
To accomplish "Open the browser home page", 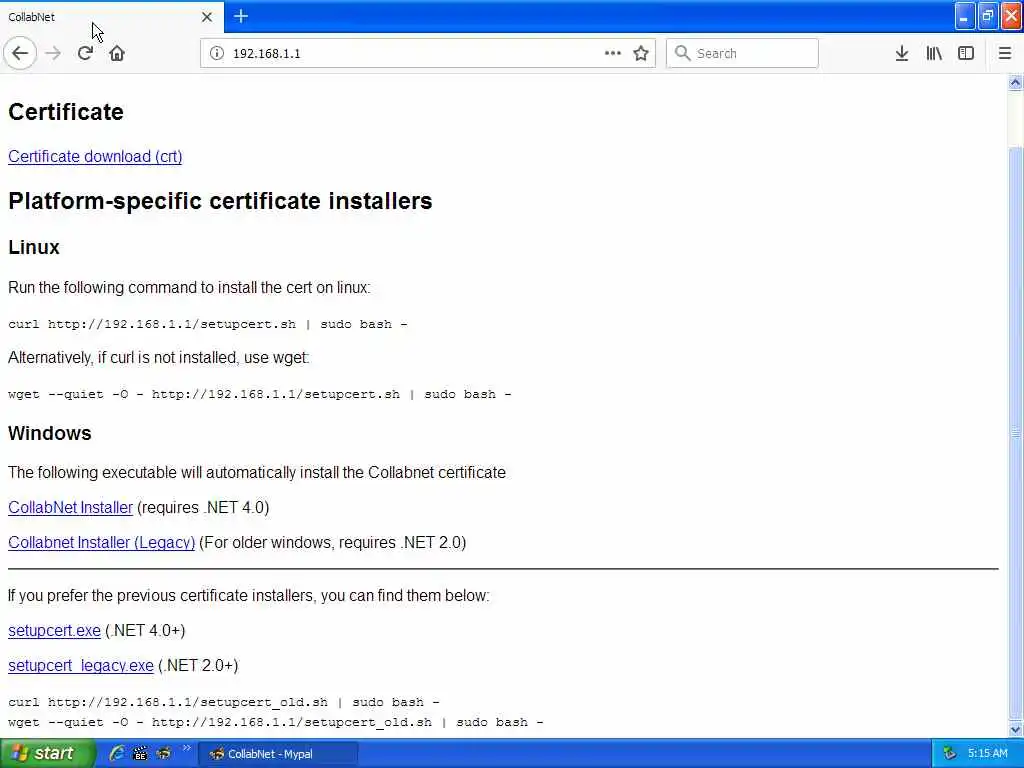I will (117, 53).
